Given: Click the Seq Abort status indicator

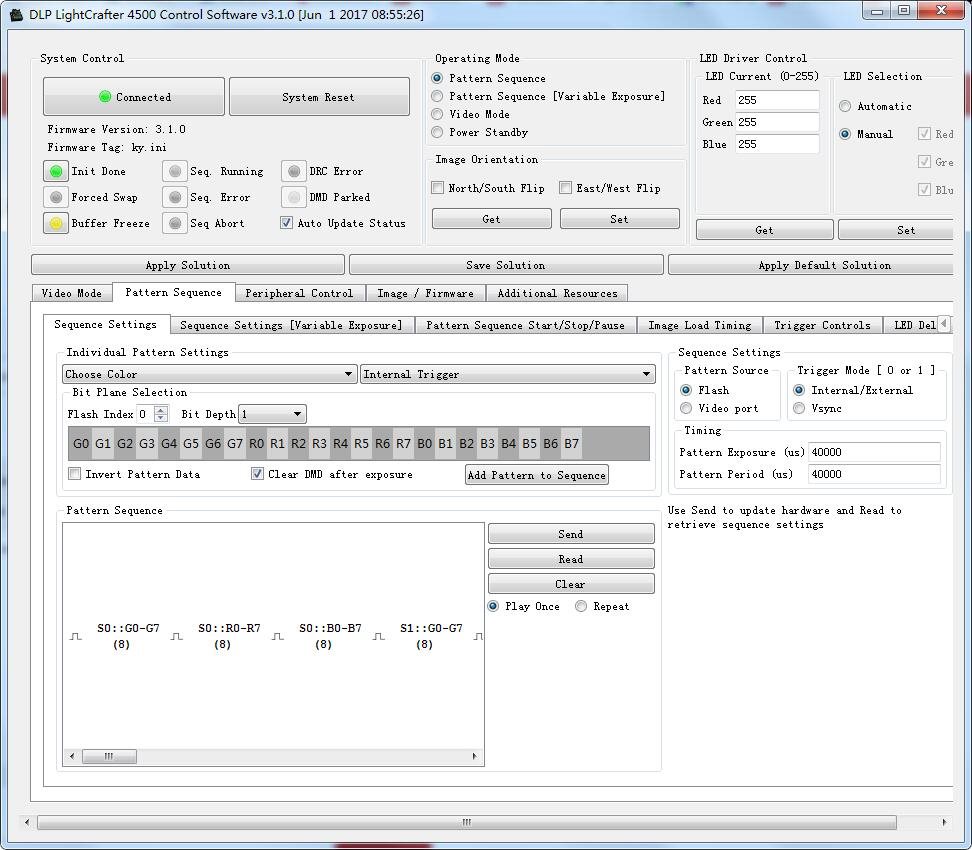Looking at the screenshot, I should 175,223.
